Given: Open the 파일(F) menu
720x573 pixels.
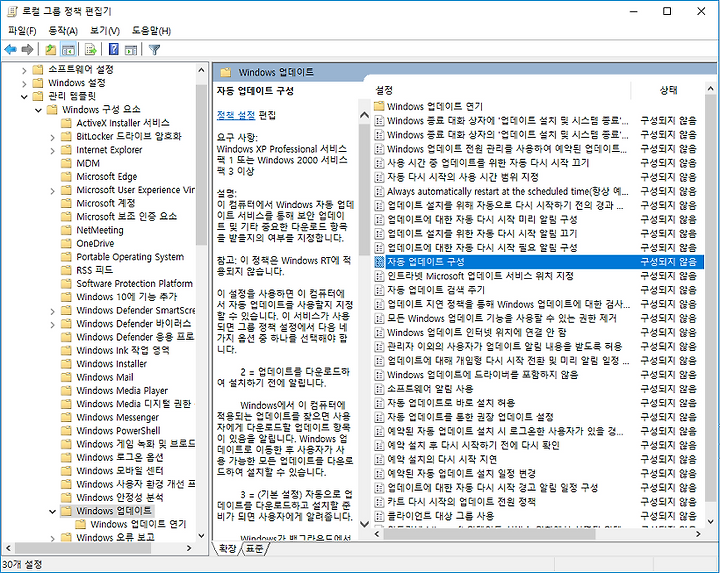Looking at the screenshot, I should click(x=22, y=31).
